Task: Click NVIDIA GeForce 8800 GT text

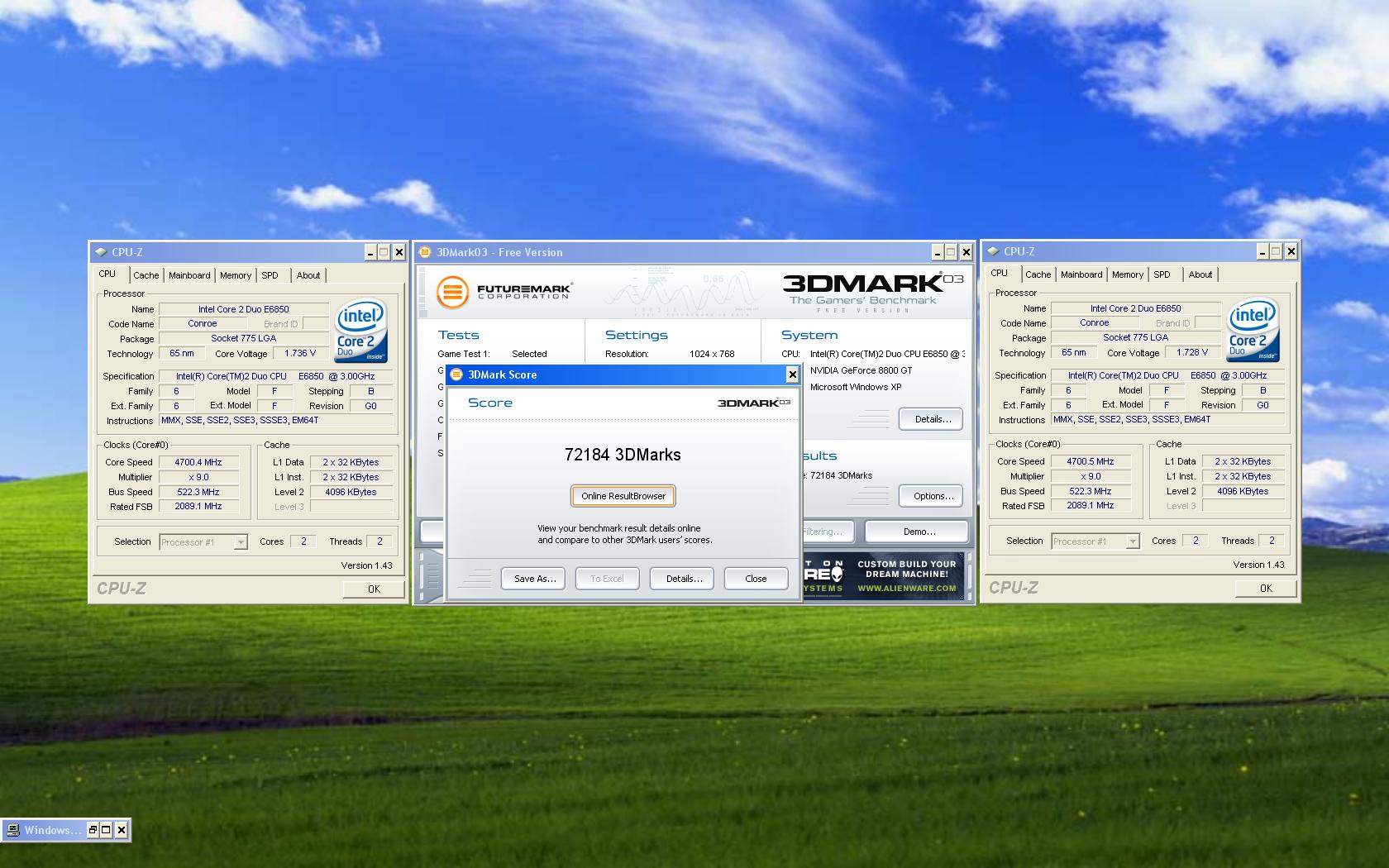Action: (861, 370)
